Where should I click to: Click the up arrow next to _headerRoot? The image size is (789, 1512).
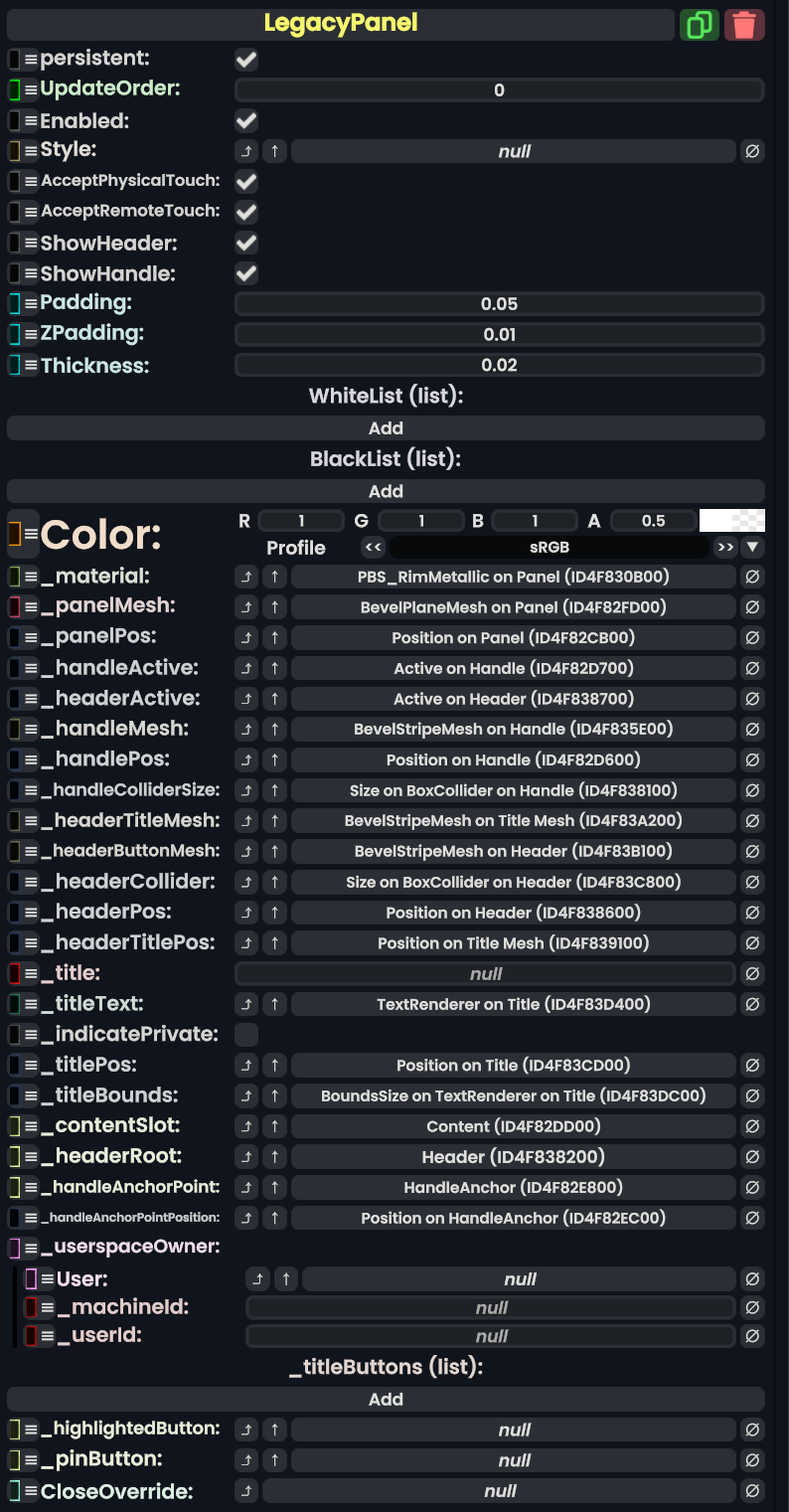coord(275,1157)
